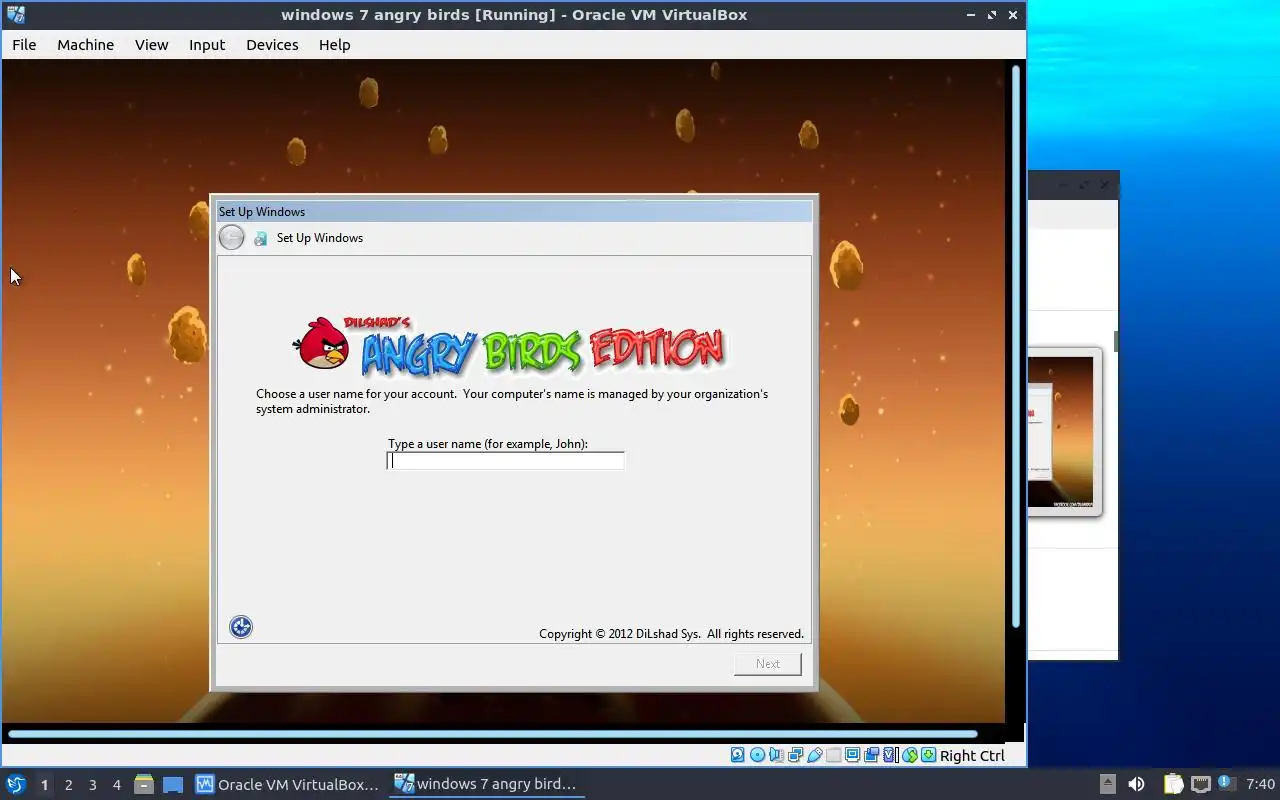Open the Devices menu
1280x800 pixels.
(272, 44)
